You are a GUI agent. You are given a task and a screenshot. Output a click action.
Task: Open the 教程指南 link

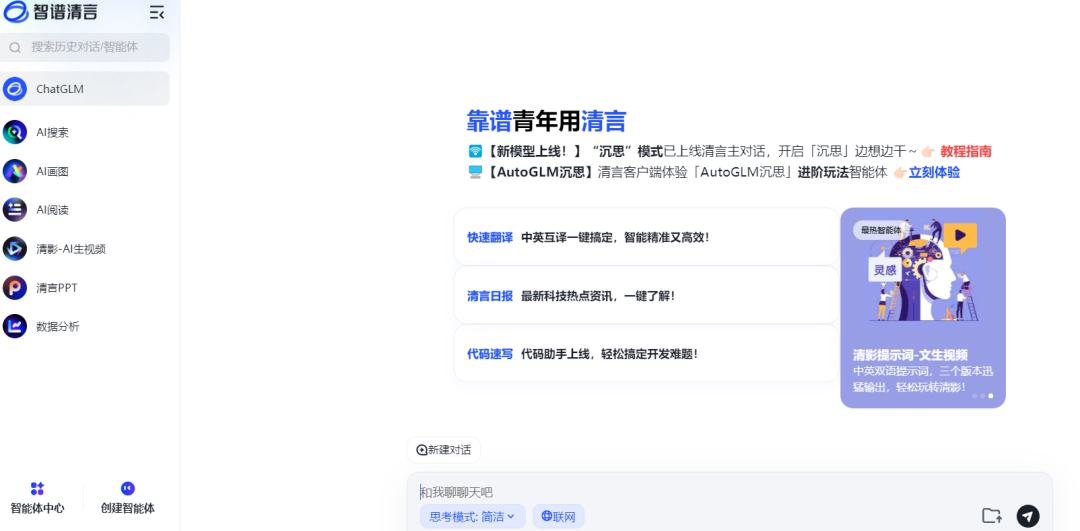[x=966, y=152]
